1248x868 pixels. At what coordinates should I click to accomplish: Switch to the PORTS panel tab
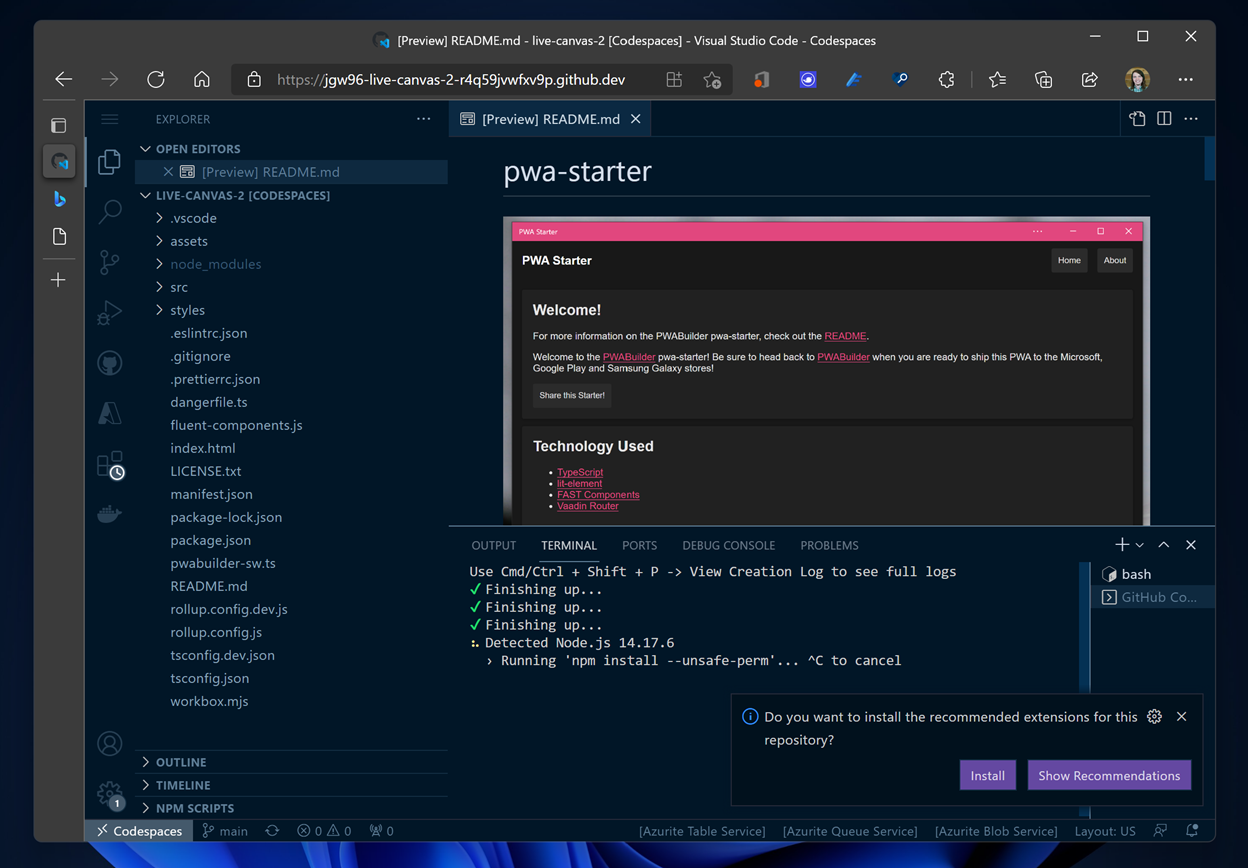tap(639, 546)
